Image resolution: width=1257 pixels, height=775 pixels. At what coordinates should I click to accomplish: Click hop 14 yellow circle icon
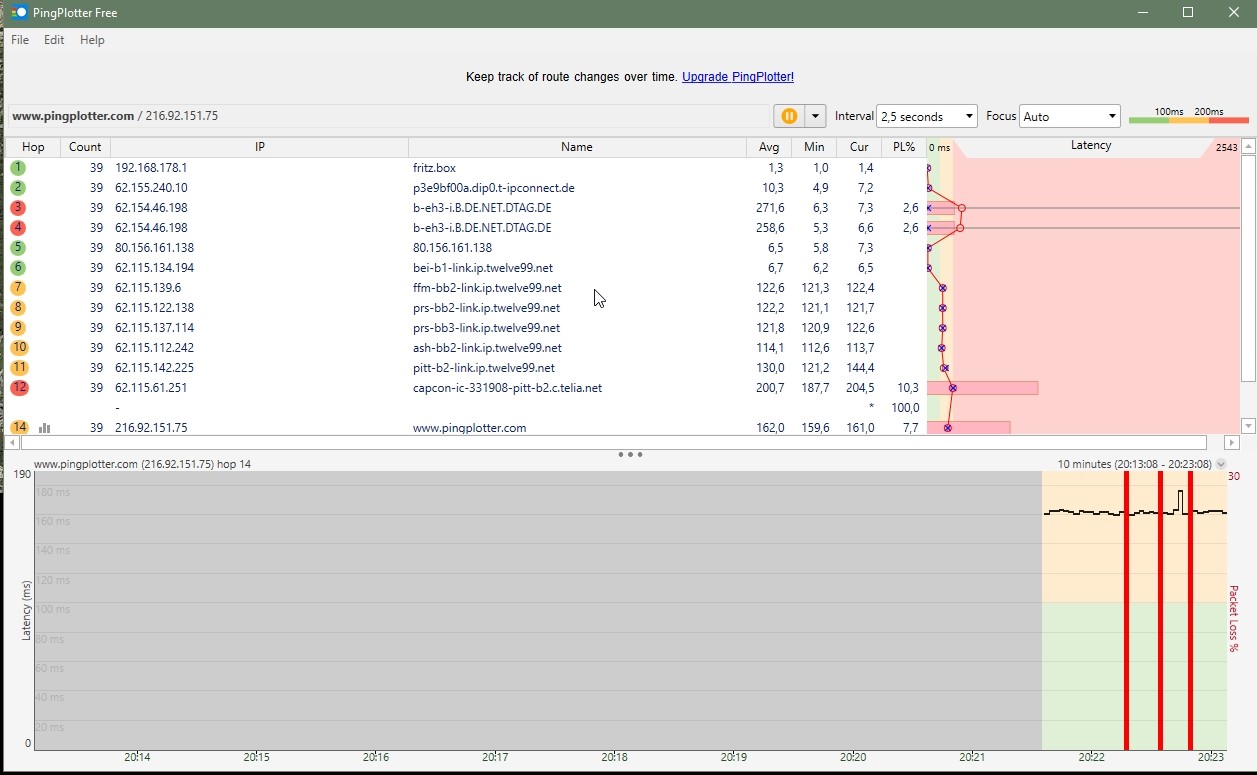click(x=19, y=428)
